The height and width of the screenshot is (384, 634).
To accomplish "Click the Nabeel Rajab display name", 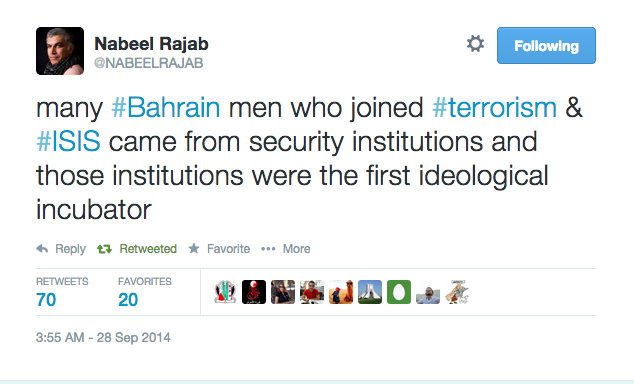I will (x=151, y=44).
